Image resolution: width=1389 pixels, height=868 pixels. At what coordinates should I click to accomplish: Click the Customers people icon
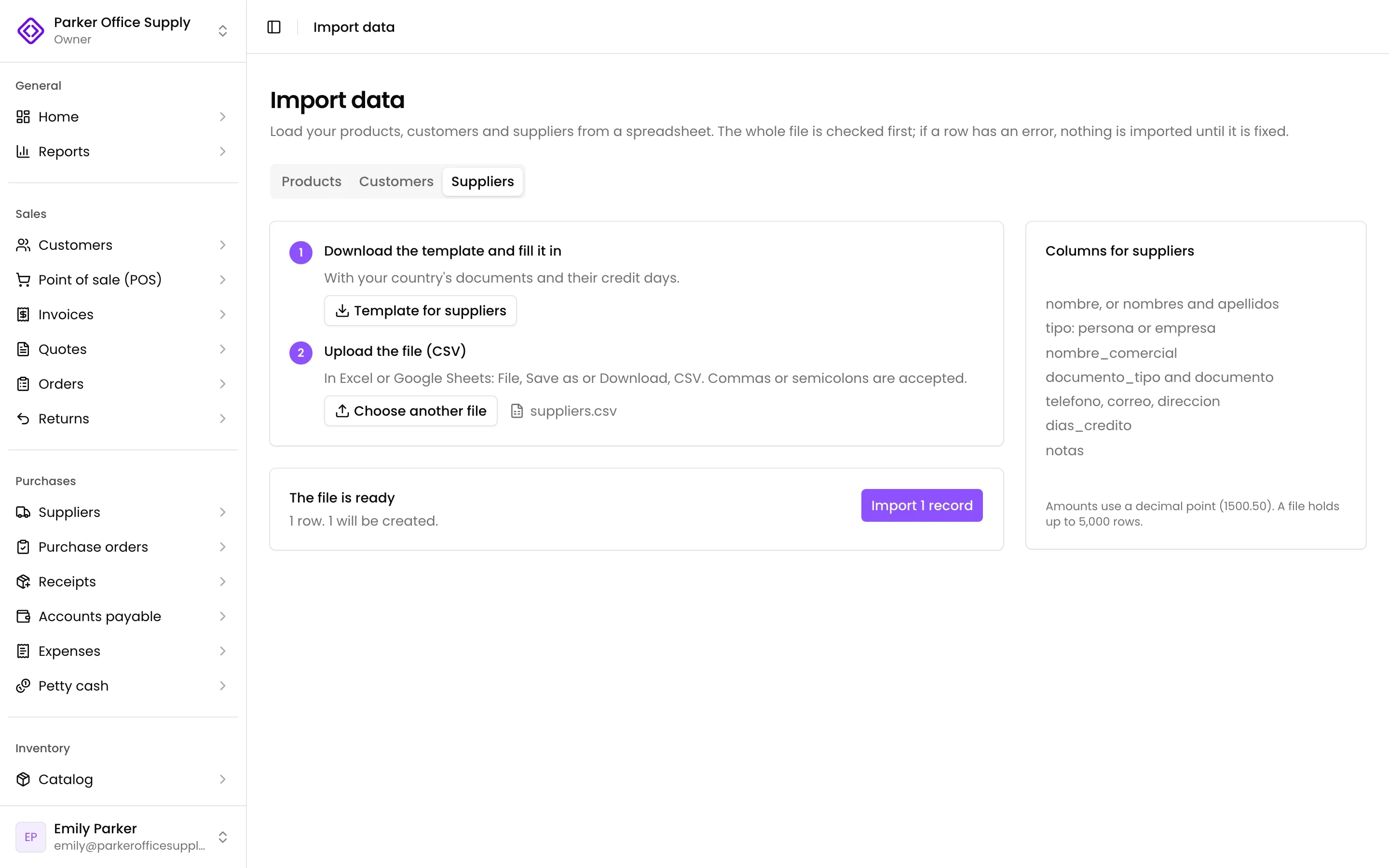click(23, 245)
